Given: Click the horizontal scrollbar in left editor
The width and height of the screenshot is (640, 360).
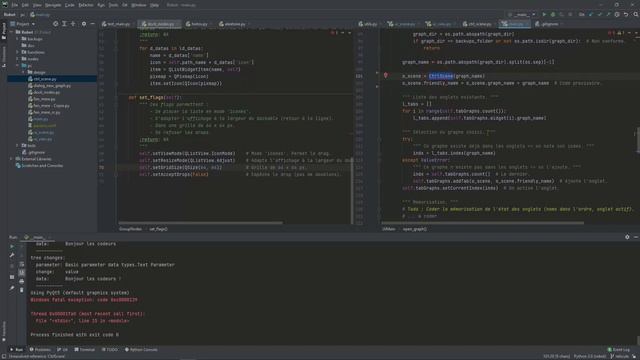Looking at the screenshot, I should click(200, 223).
